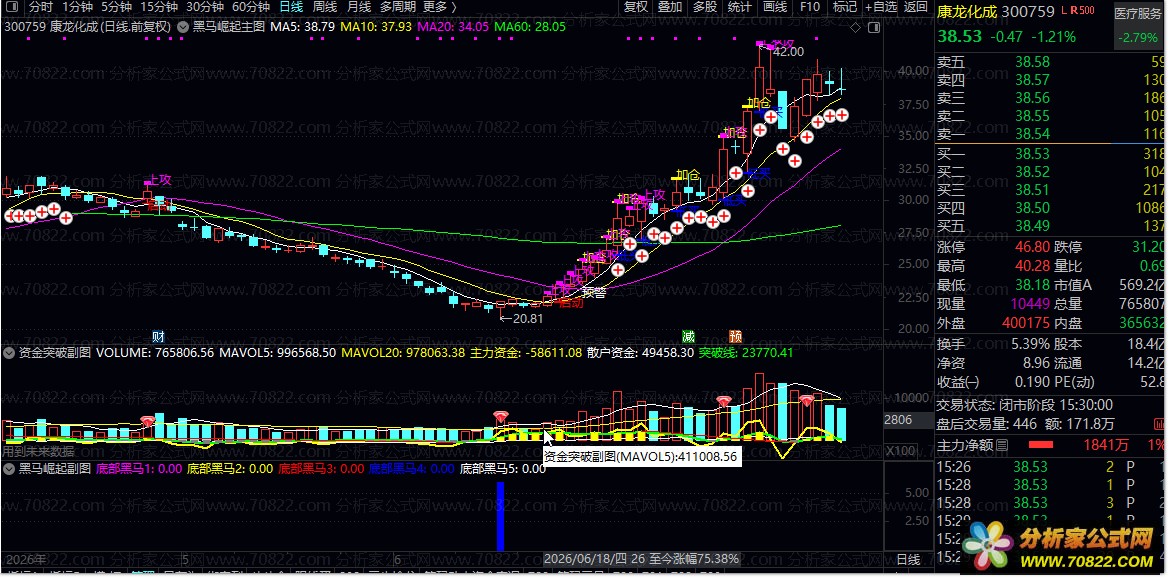Expand the 更多 periods menu
The width and height of the screenshot is (1170, 578).
[x=439, y=7]
